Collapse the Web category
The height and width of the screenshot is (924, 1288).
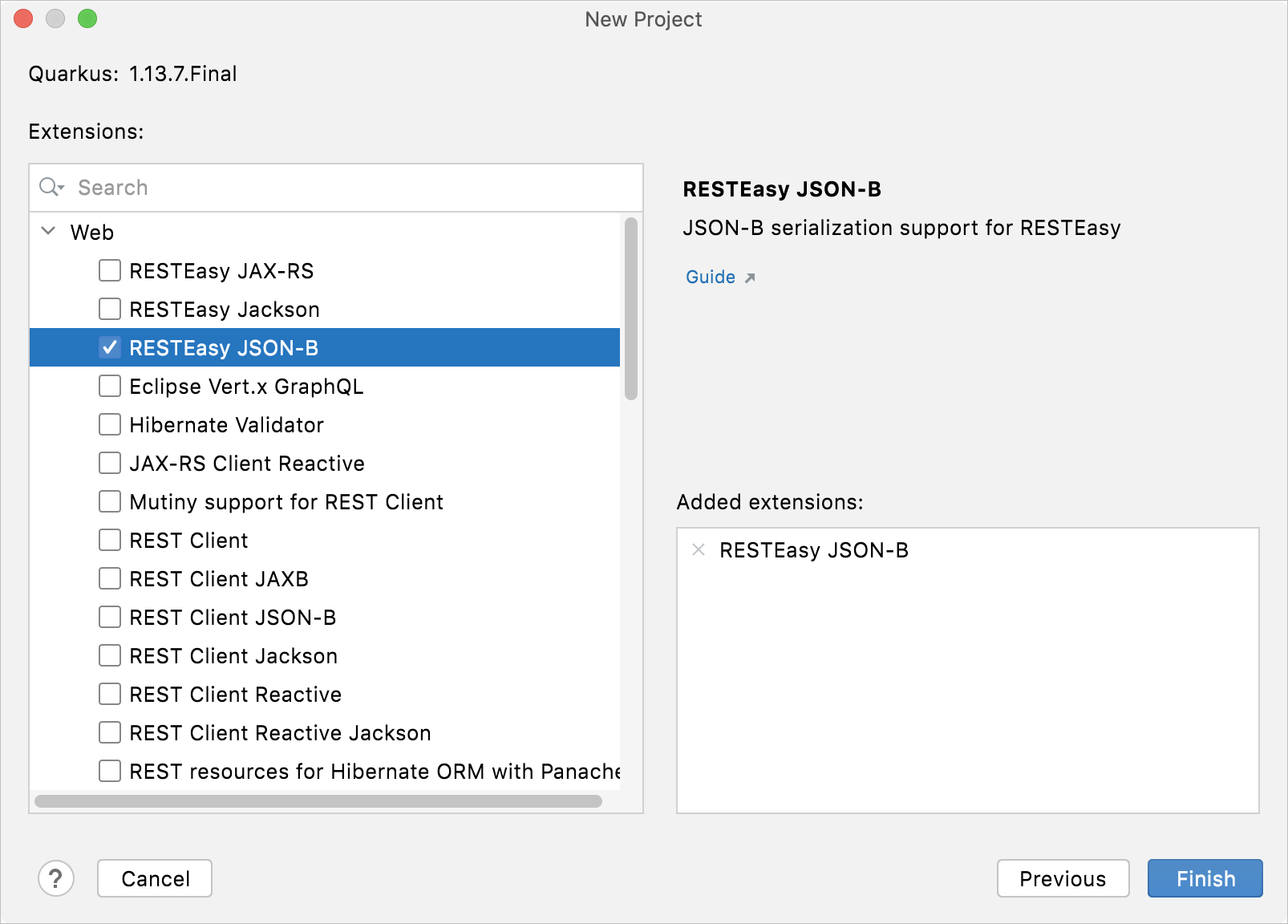pyautogui.click(x=48, y=231)
